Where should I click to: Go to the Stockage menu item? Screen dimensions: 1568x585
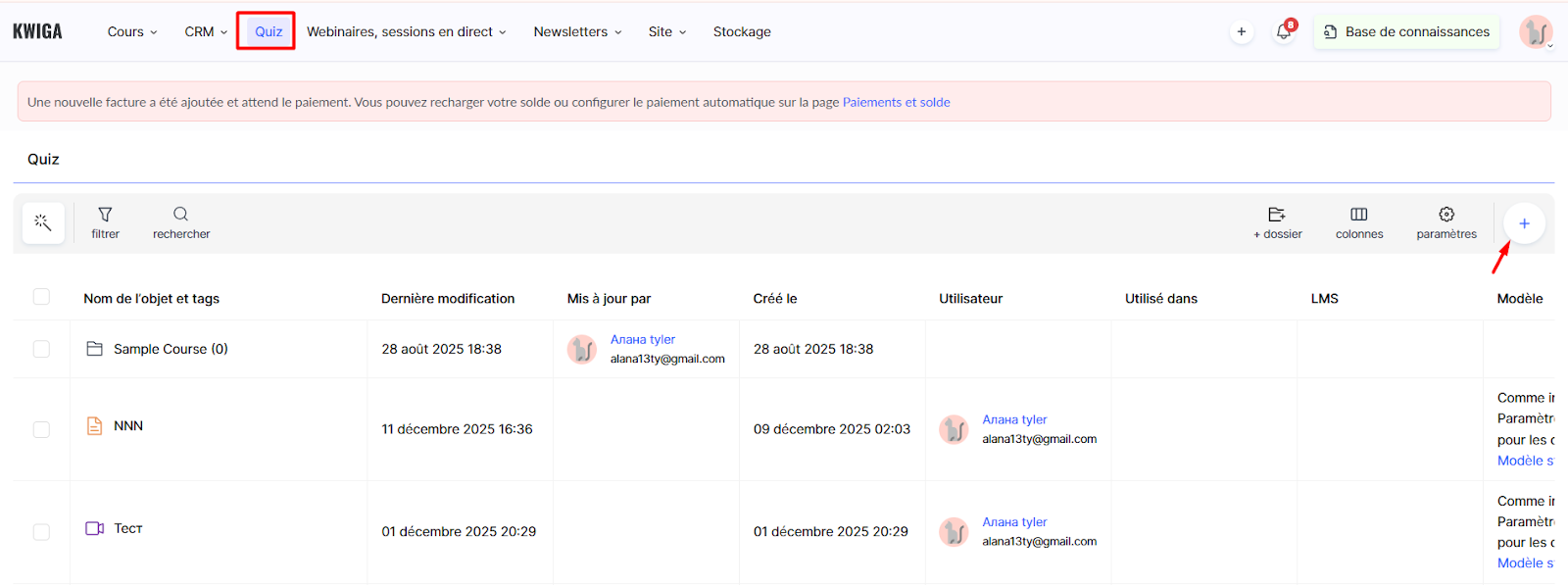[742, 32]
